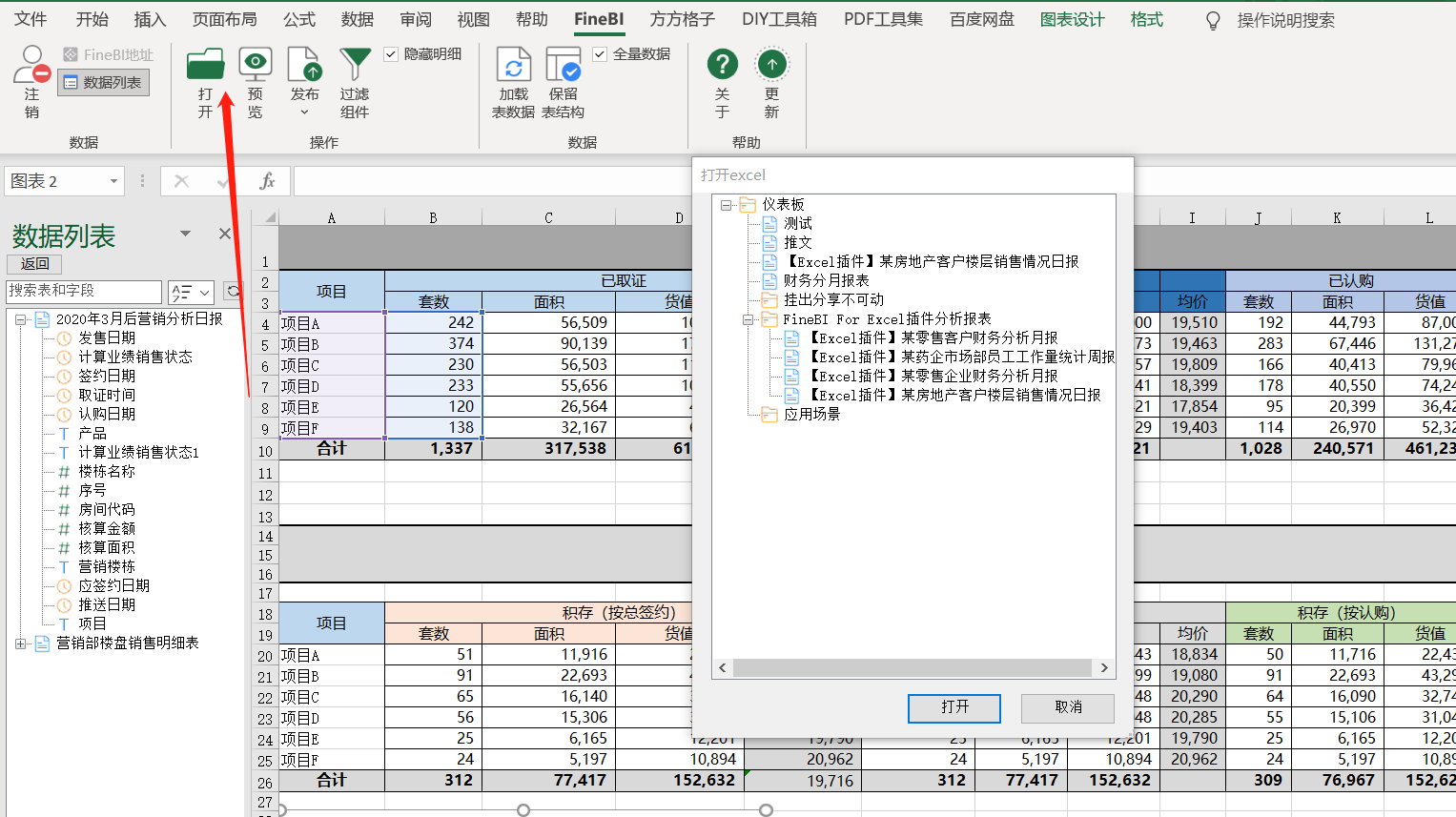Select column B header

click(x=433, y=217)
